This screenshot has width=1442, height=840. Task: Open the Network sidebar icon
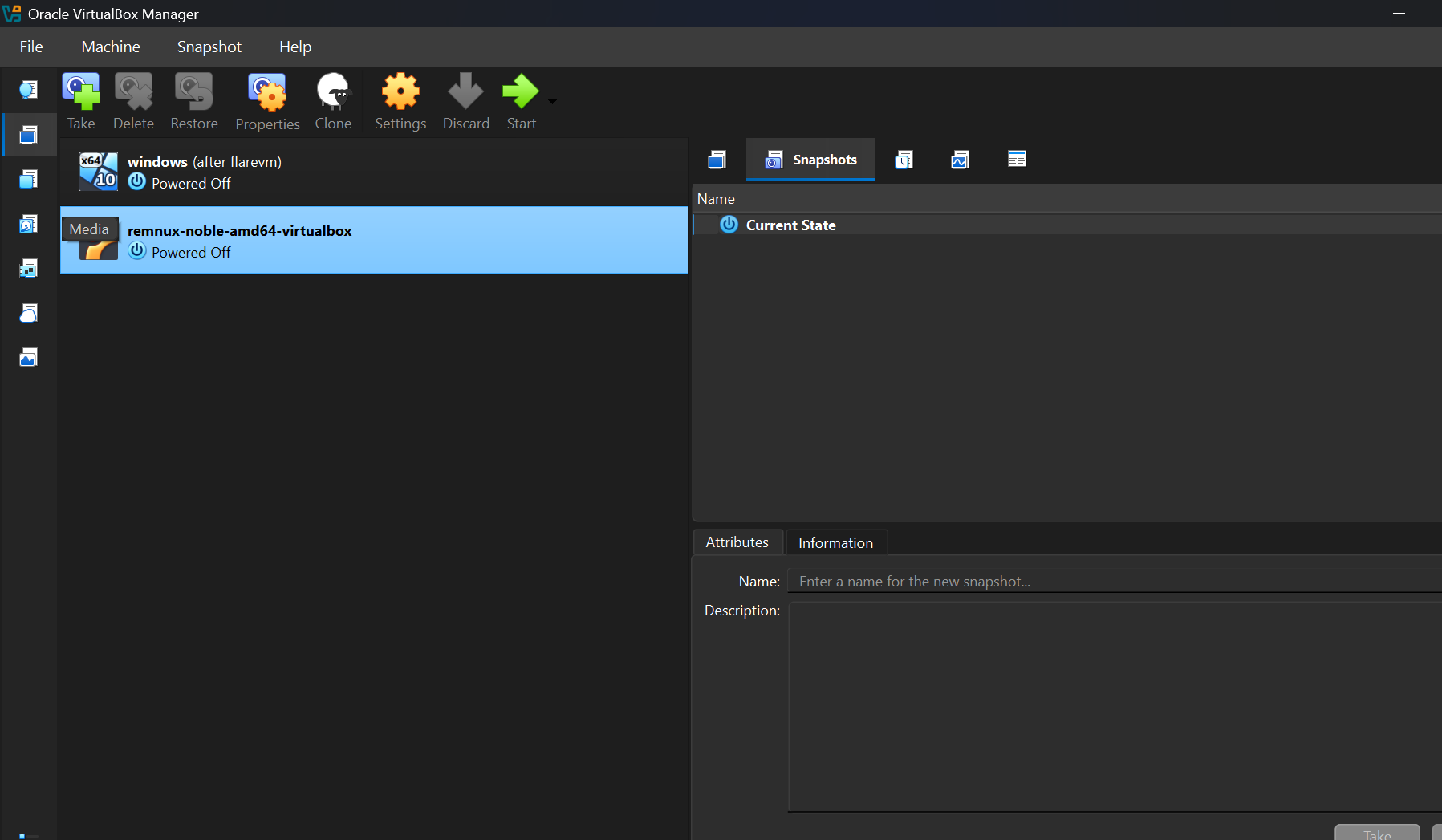click(28, 268)
